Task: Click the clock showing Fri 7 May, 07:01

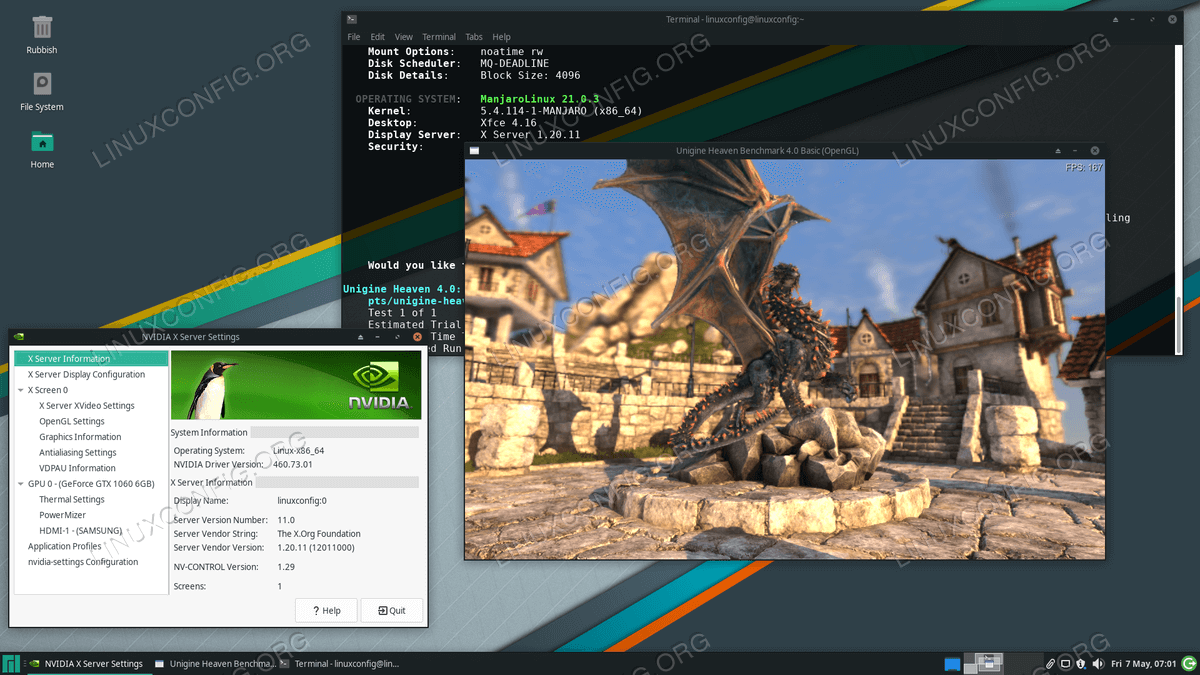Action: 1143,663
